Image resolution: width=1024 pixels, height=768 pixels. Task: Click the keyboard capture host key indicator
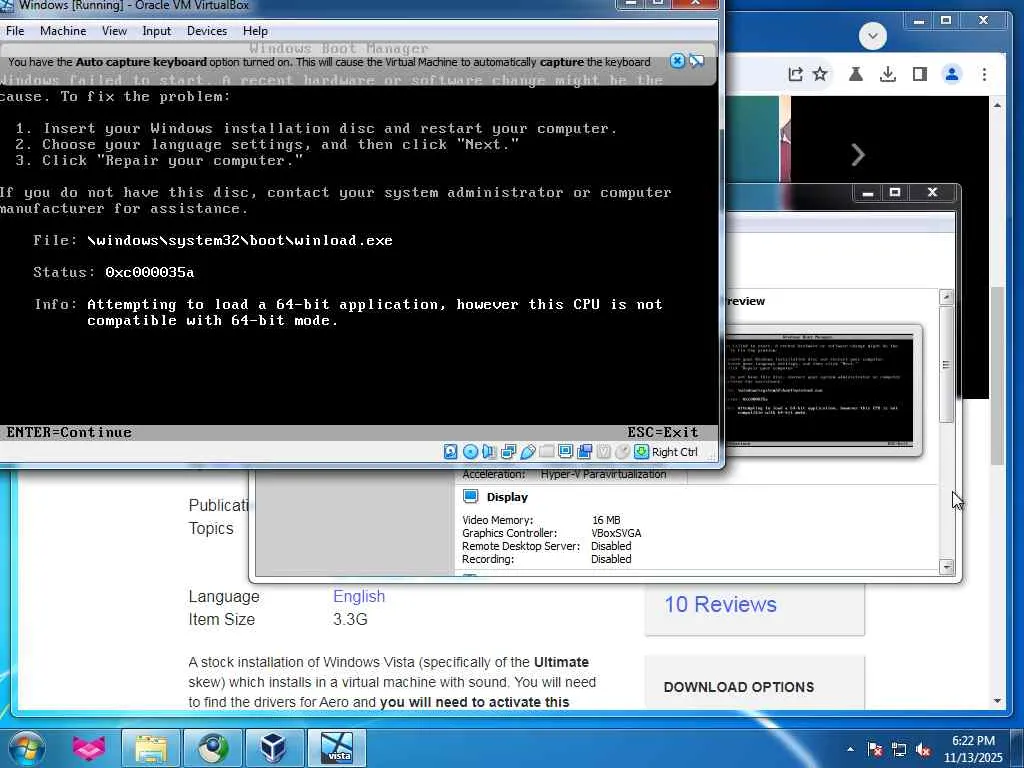point(641,451)
